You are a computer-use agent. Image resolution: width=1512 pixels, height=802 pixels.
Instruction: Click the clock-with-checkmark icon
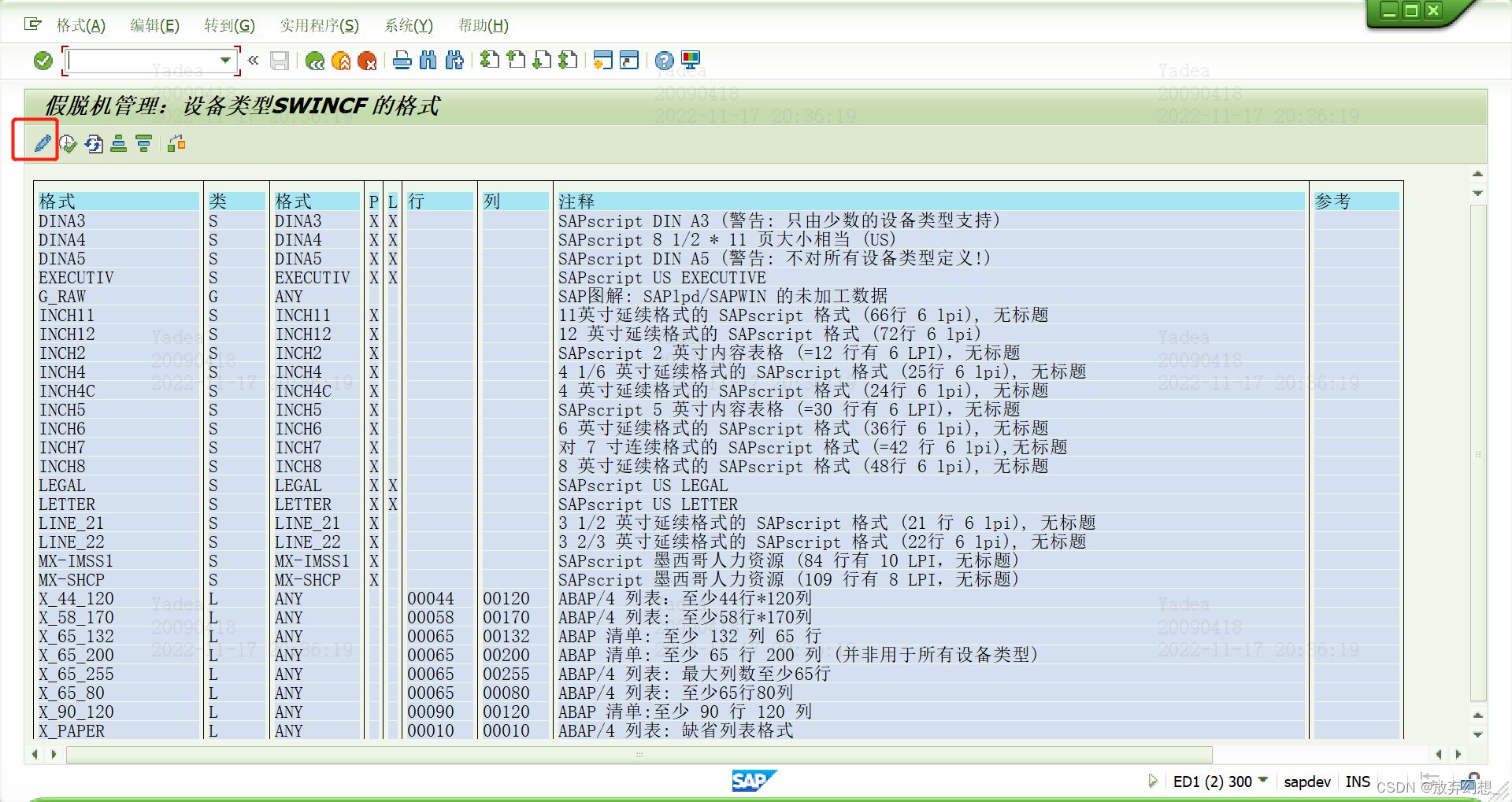[x=68, y=143]
